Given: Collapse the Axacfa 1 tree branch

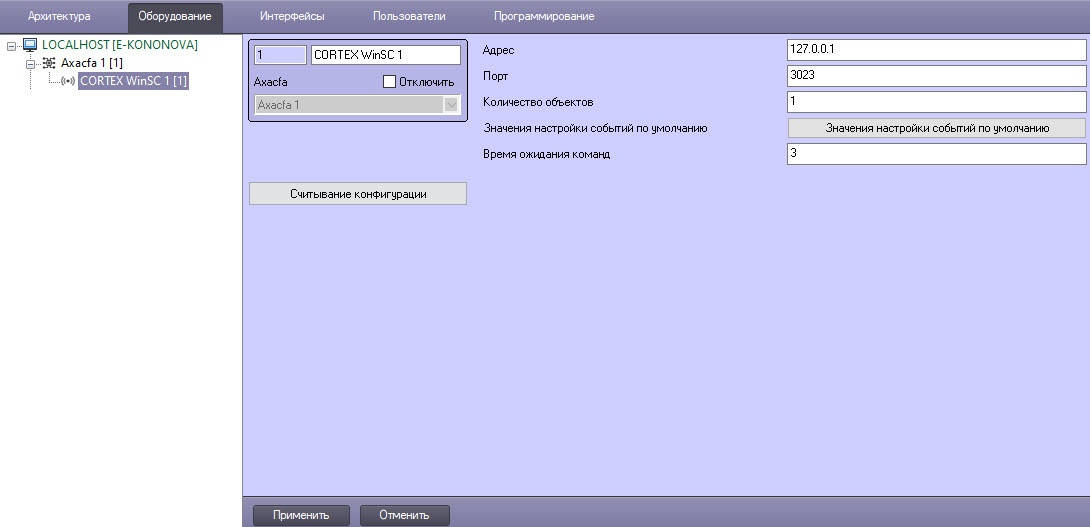Looking at the screenshot, I should (x=30, y=63).
